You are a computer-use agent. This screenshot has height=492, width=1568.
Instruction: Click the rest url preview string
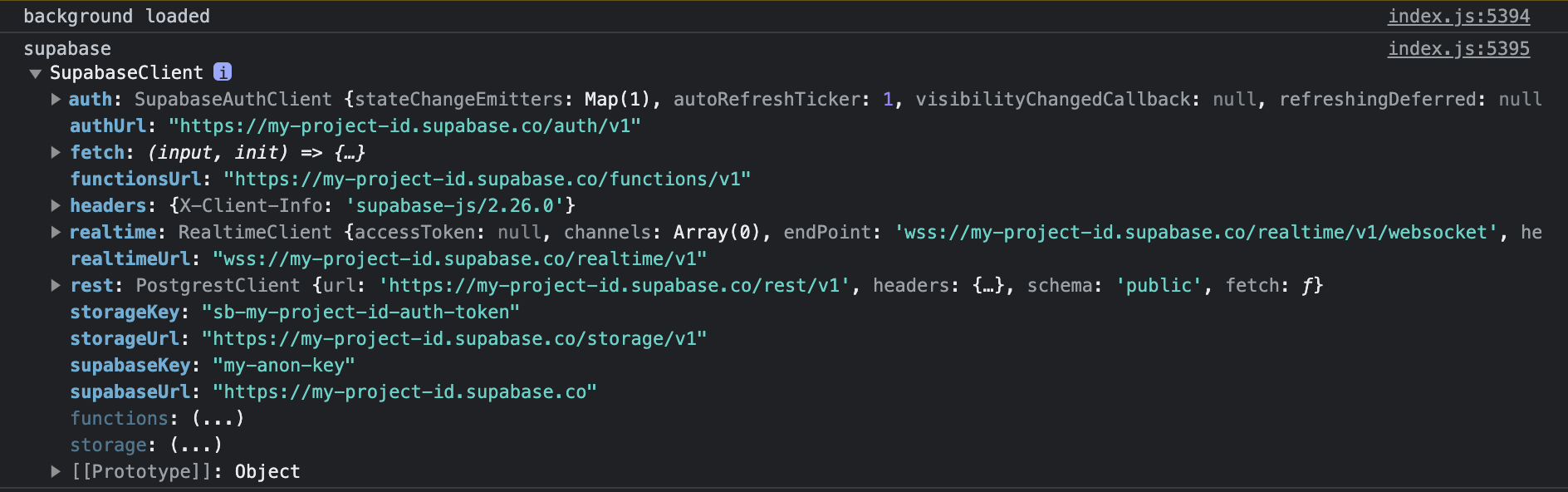tap(615, 286)
